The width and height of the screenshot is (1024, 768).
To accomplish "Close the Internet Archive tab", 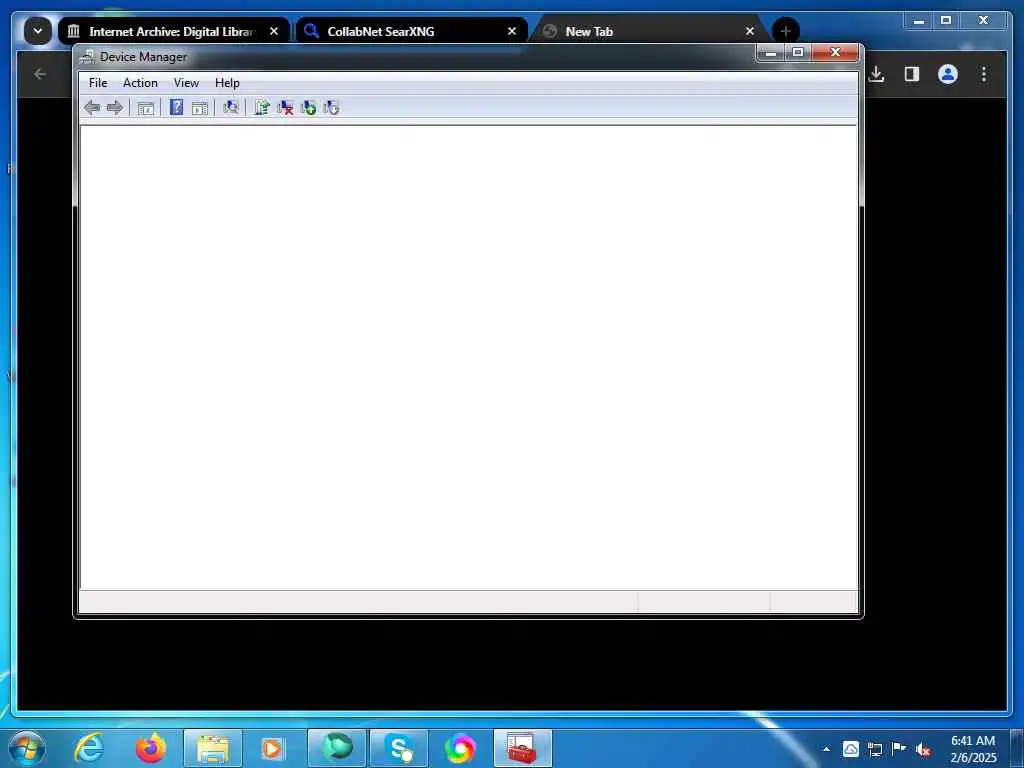I will 274,31.
